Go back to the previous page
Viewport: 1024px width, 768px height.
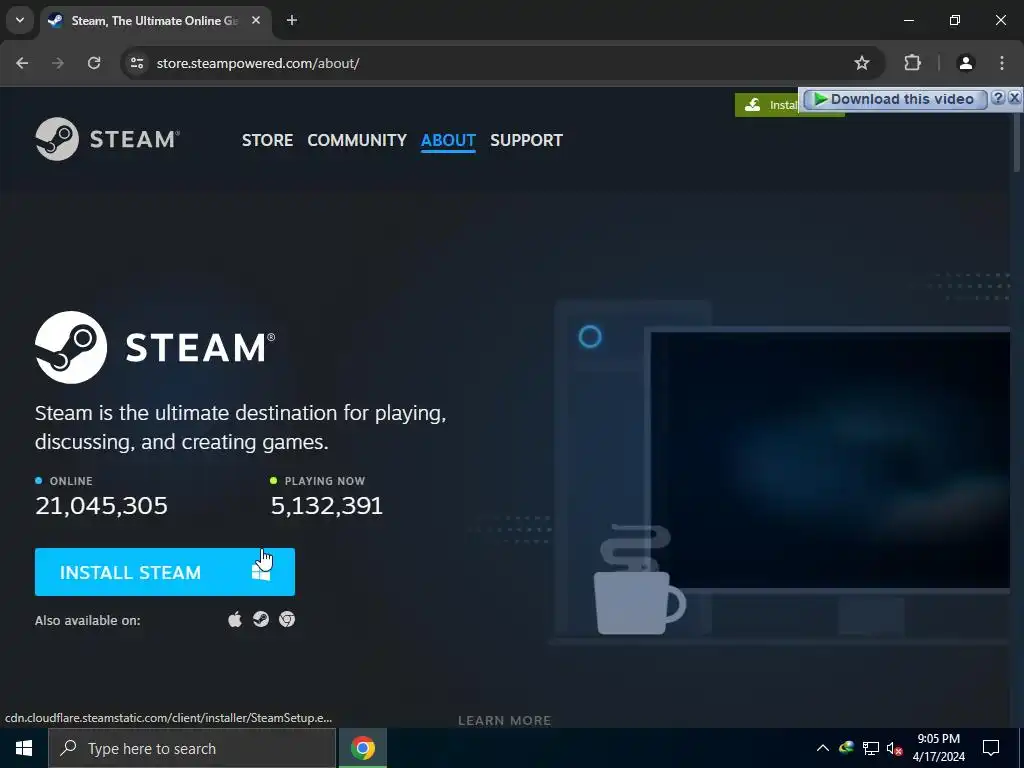(x=22, y=63)
